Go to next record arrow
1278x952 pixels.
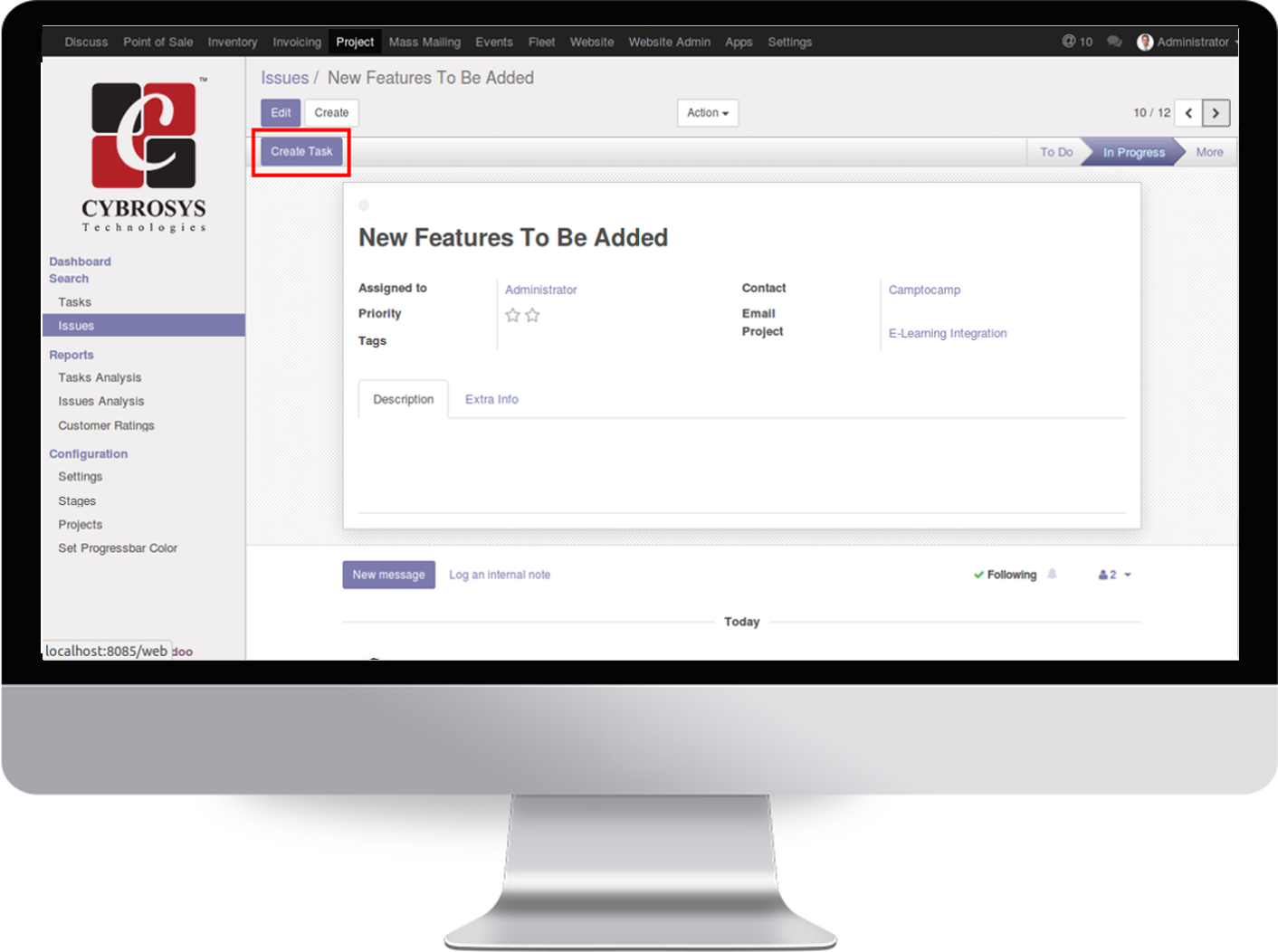1216,113
